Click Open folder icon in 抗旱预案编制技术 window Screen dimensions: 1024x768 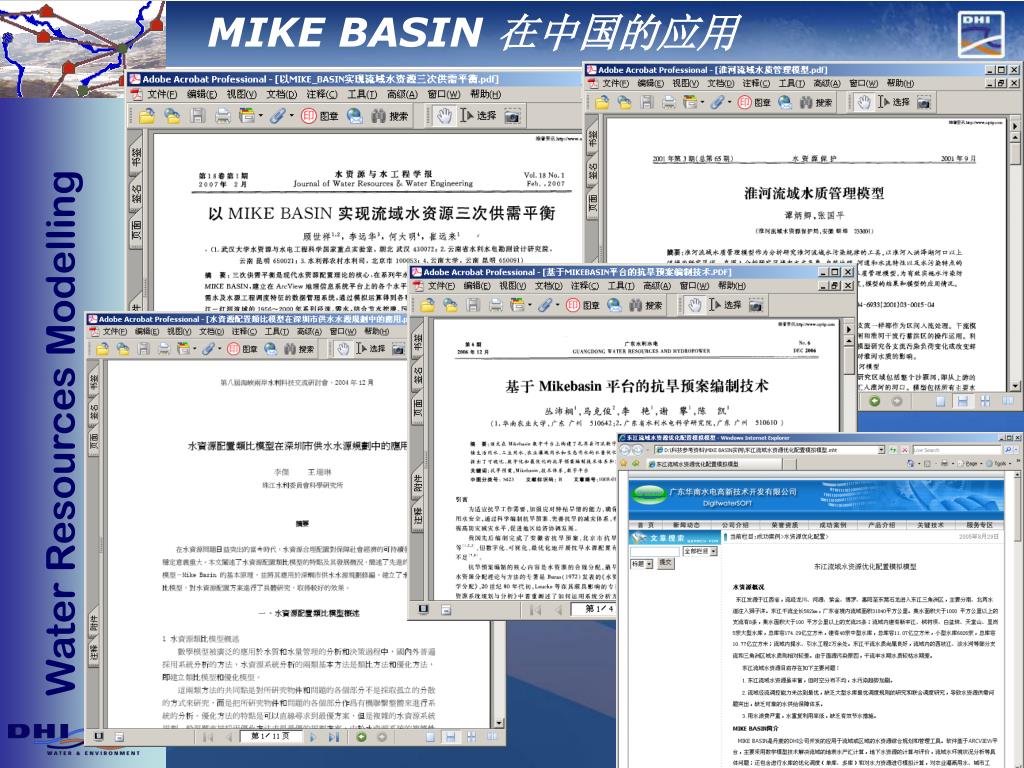coord(428,305)
